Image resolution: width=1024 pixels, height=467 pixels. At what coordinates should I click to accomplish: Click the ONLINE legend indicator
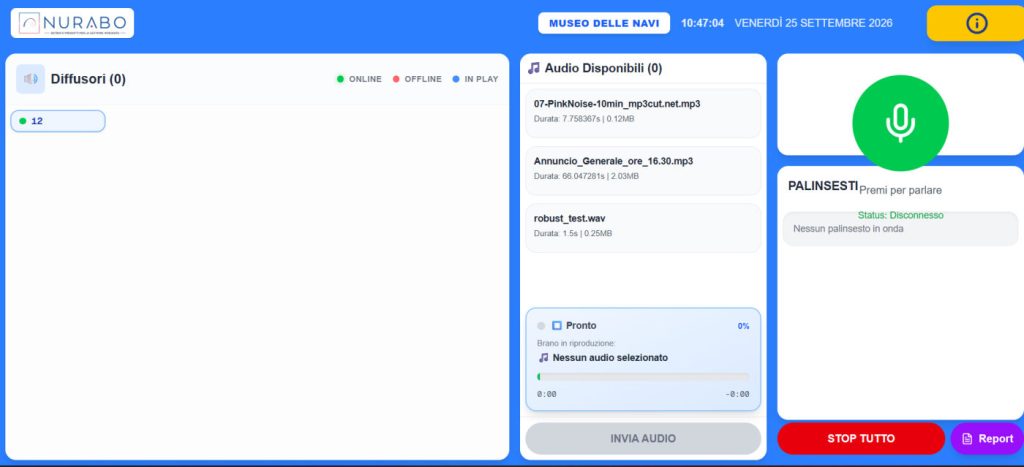click(x=359, y=79)
